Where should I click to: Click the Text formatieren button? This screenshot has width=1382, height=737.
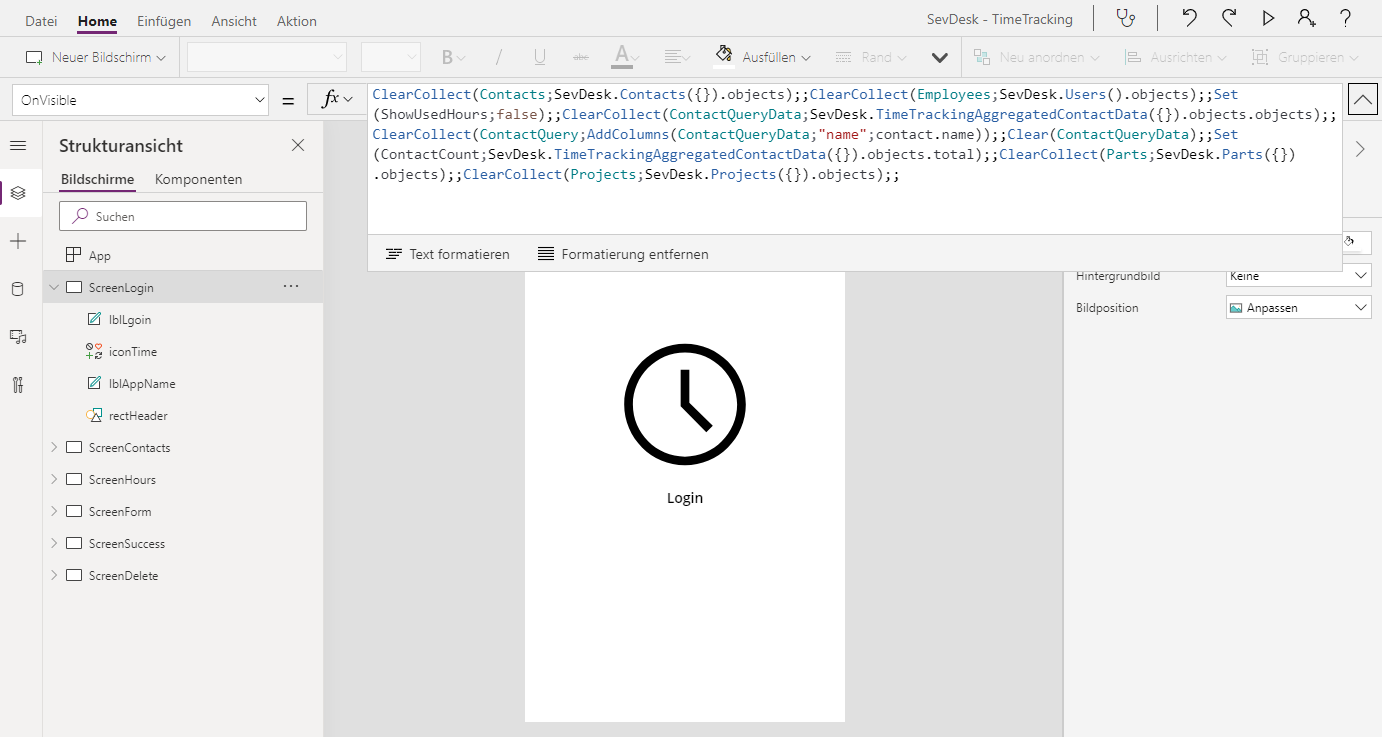coord(447,253)
